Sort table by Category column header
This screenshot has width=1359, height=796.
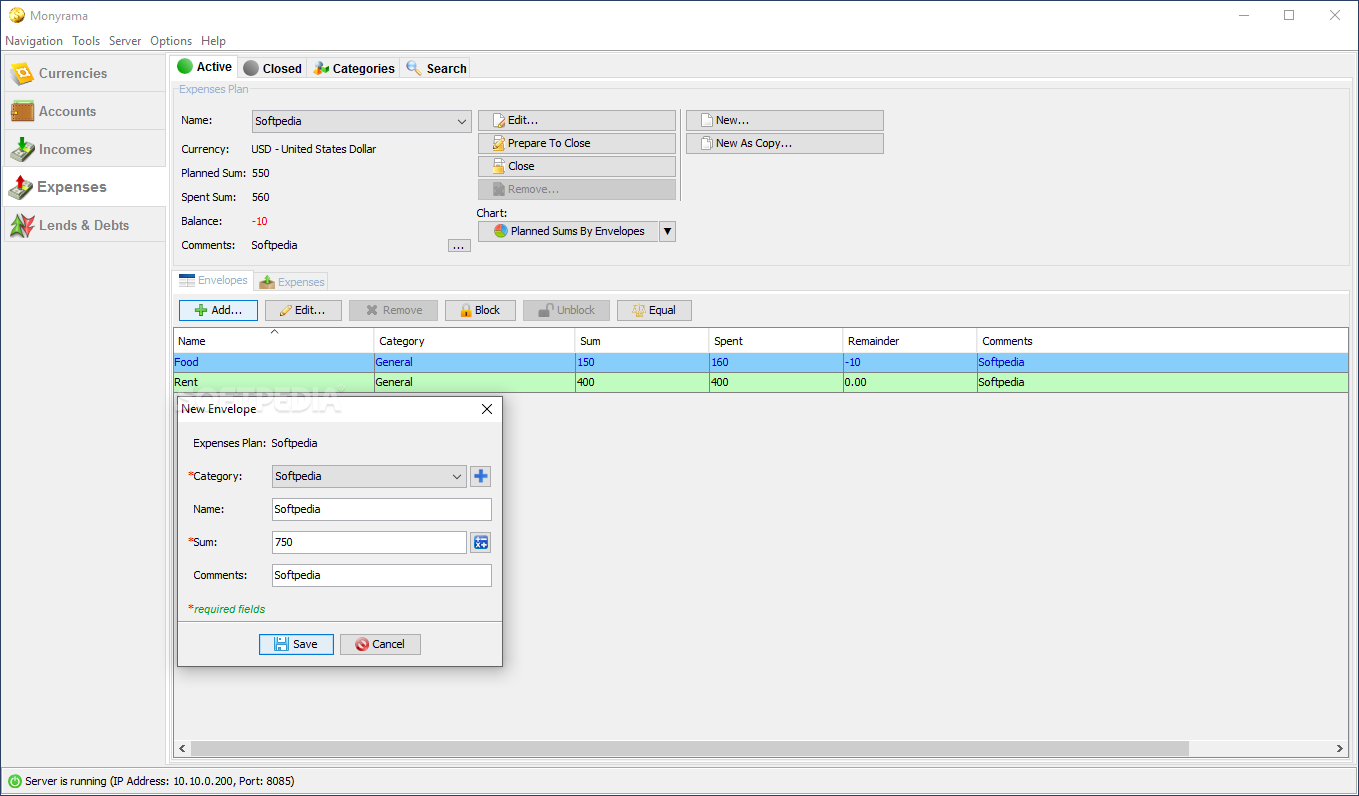(474, 340)
